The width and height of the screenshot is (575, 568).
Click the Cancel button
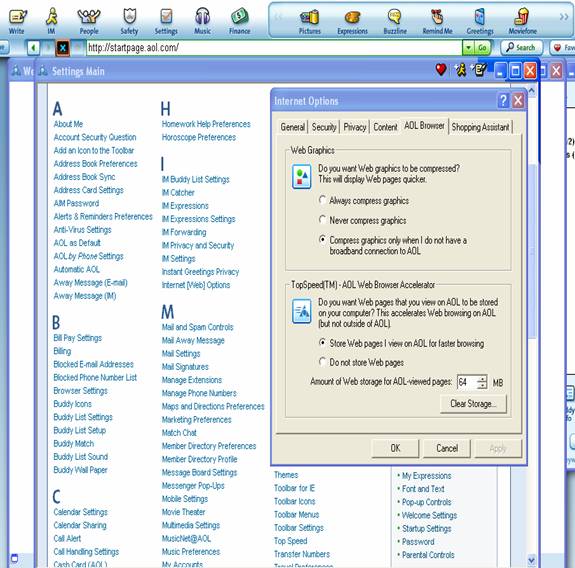(447, 448)
